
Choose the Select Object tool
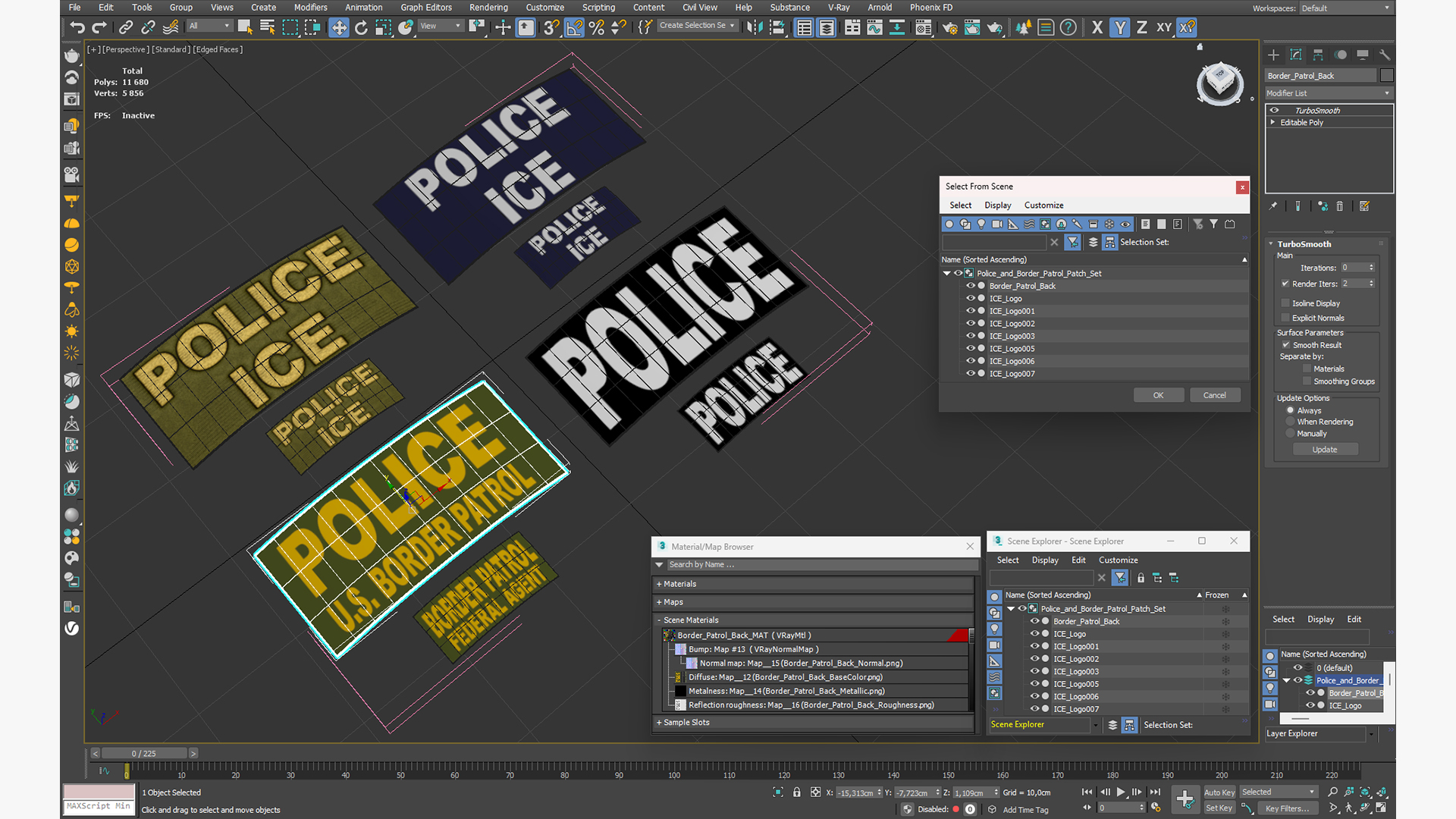(245, 27)
